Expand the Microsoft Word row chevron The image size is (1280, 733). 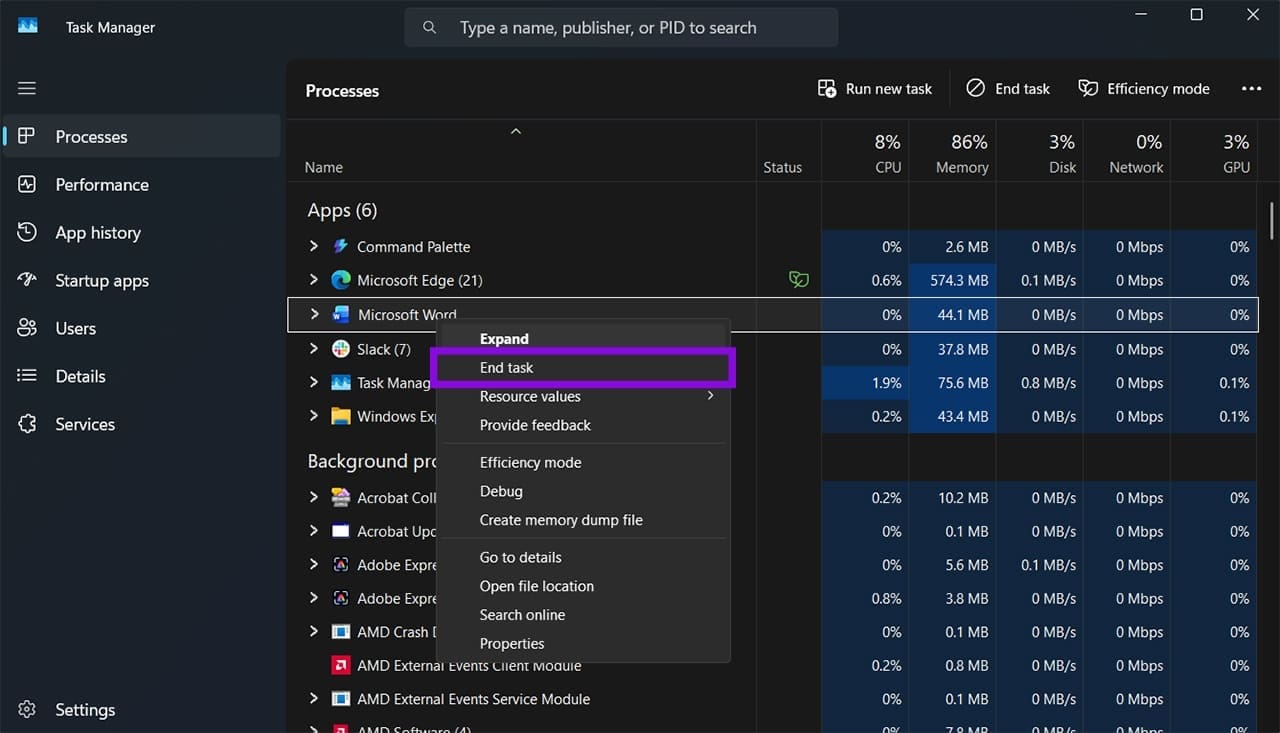pos(315,314)
